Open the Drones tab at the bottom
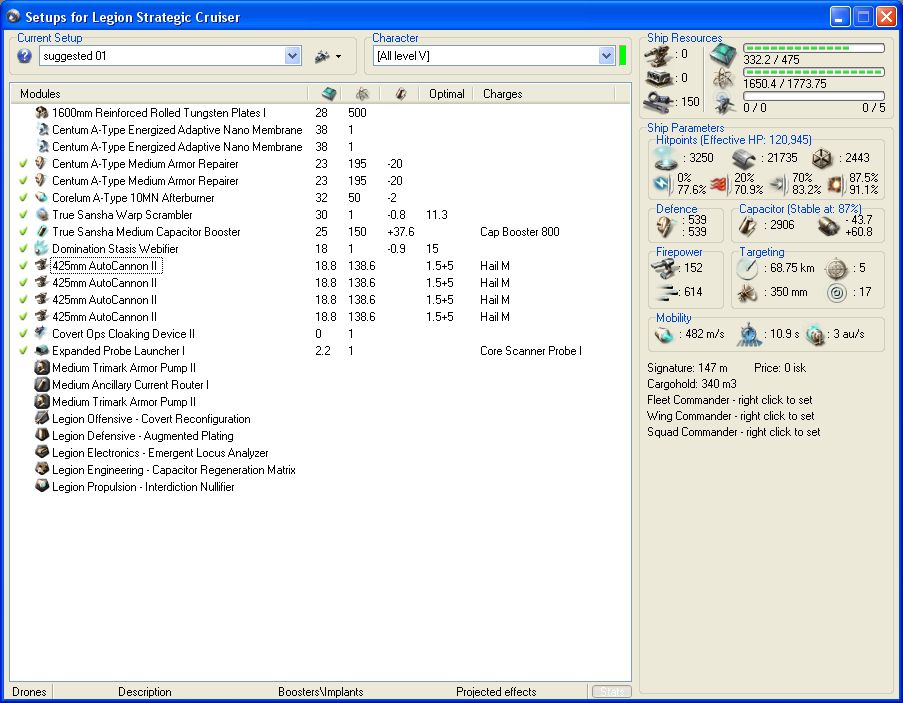The height and width of the screenshot is (703, 903). pos(29,691)
